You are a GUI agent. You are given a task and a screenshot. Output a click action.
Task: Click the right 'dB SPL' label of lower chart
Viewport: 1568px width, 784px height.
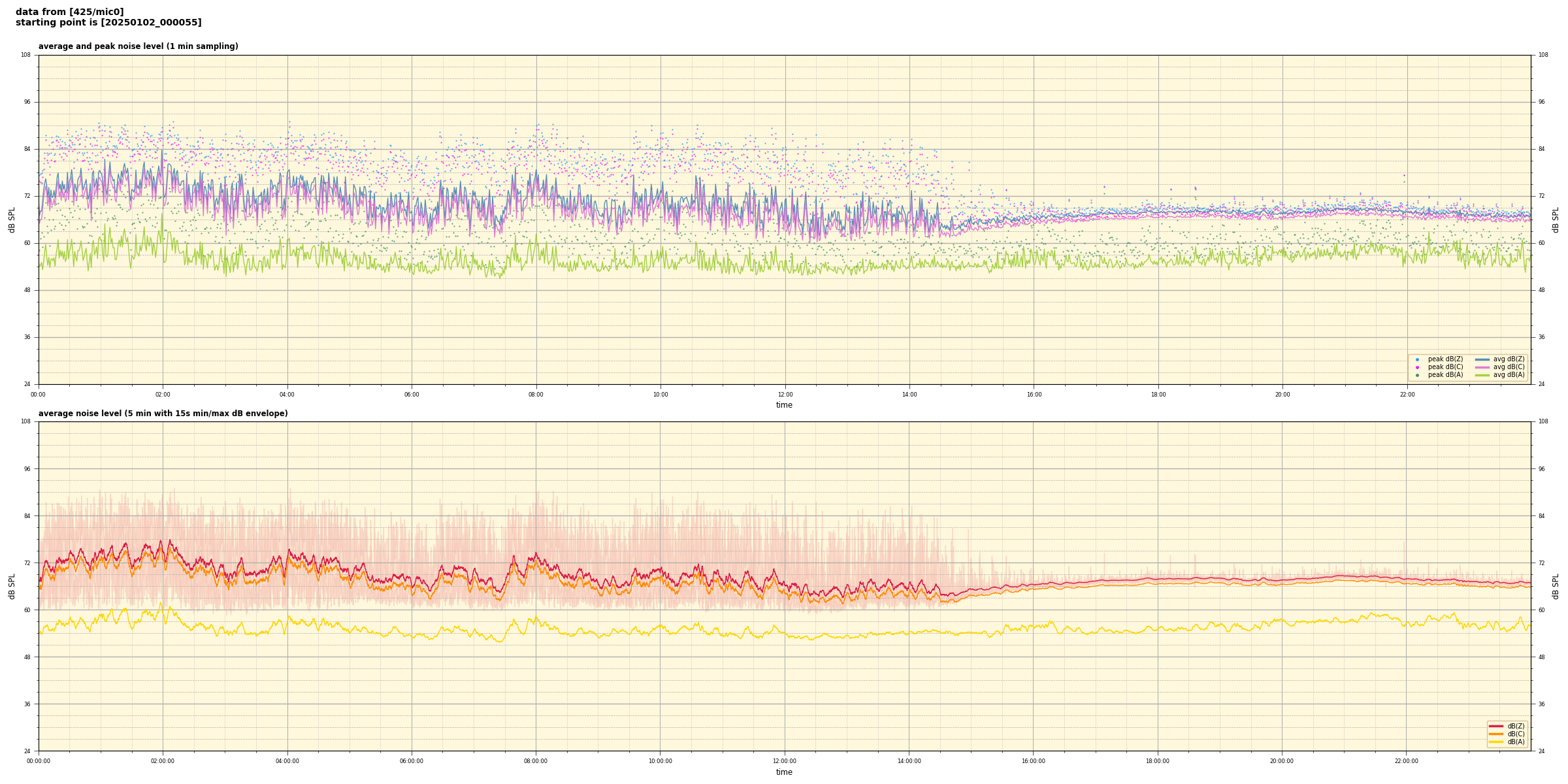1556,586
